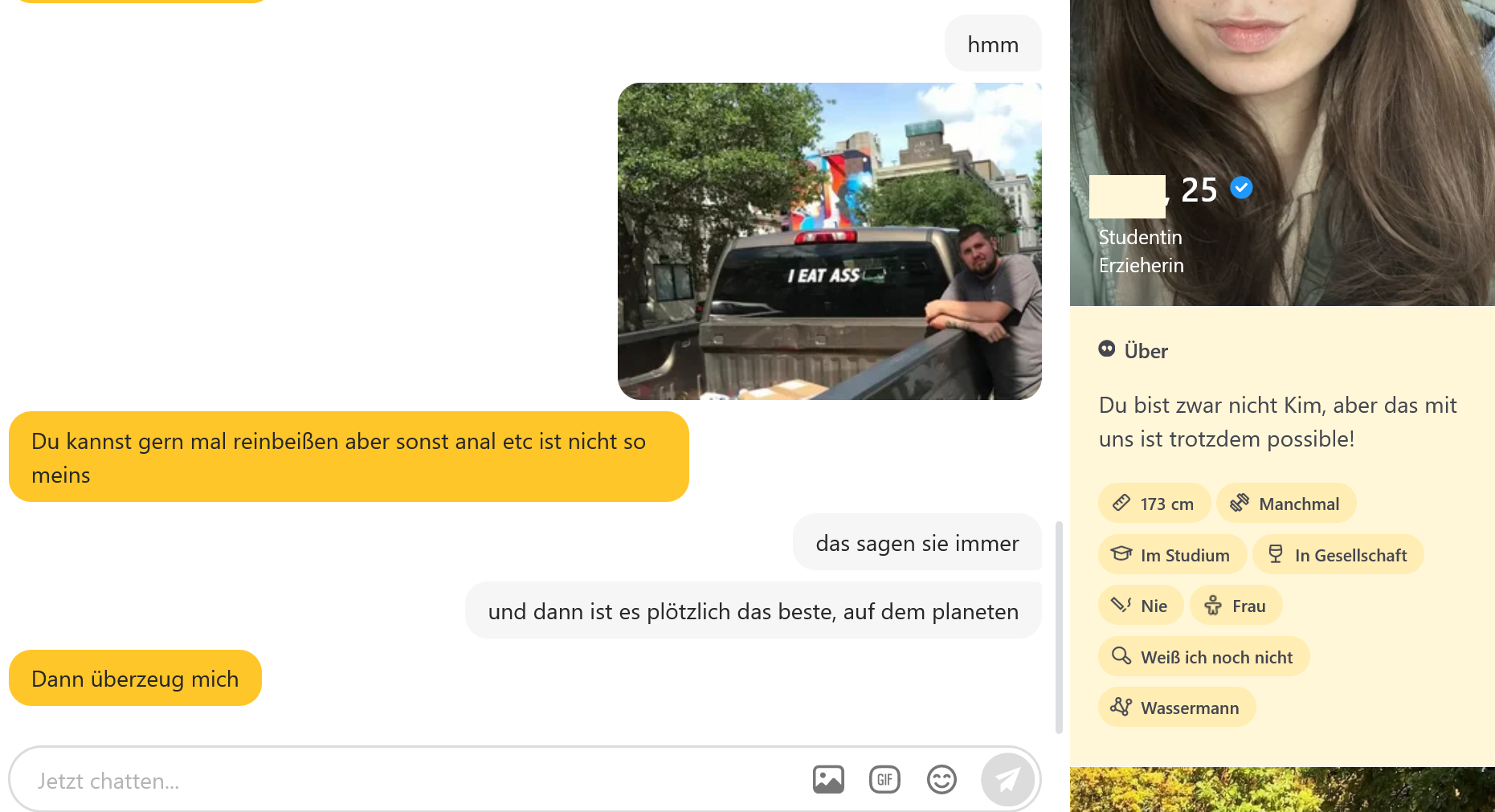Screen dimensions: 1495x812
Task: Click the age '25' on the profile
Action: point(1199,190)
